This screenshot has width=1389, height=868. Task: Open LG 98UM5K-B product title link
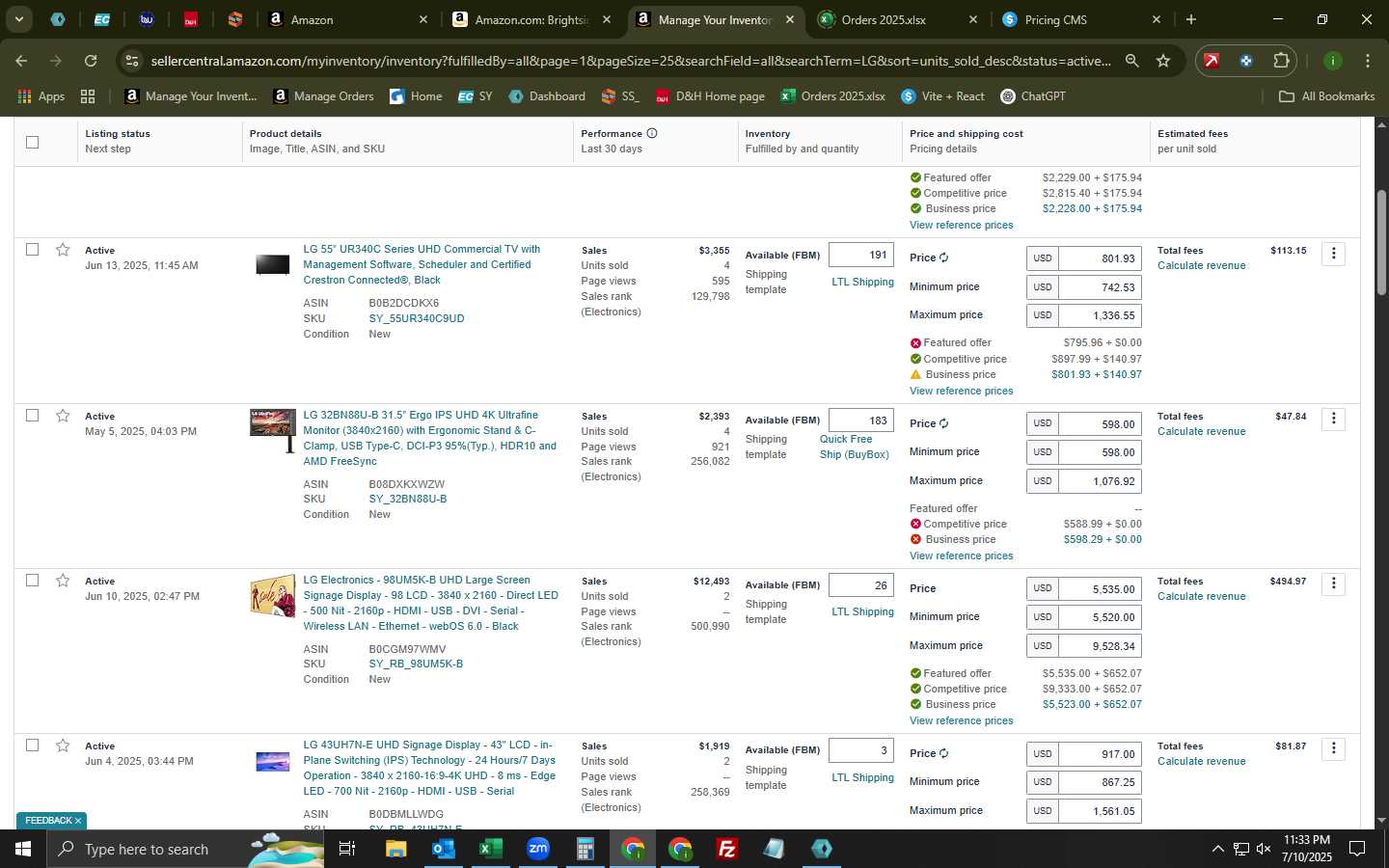click(430, 603)
